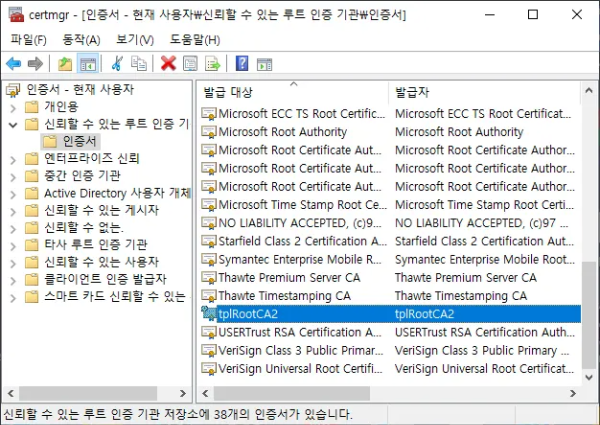Open the 도움말(H) menu
The width and height of the screenshot is (600, 425).
pos(195,39)
